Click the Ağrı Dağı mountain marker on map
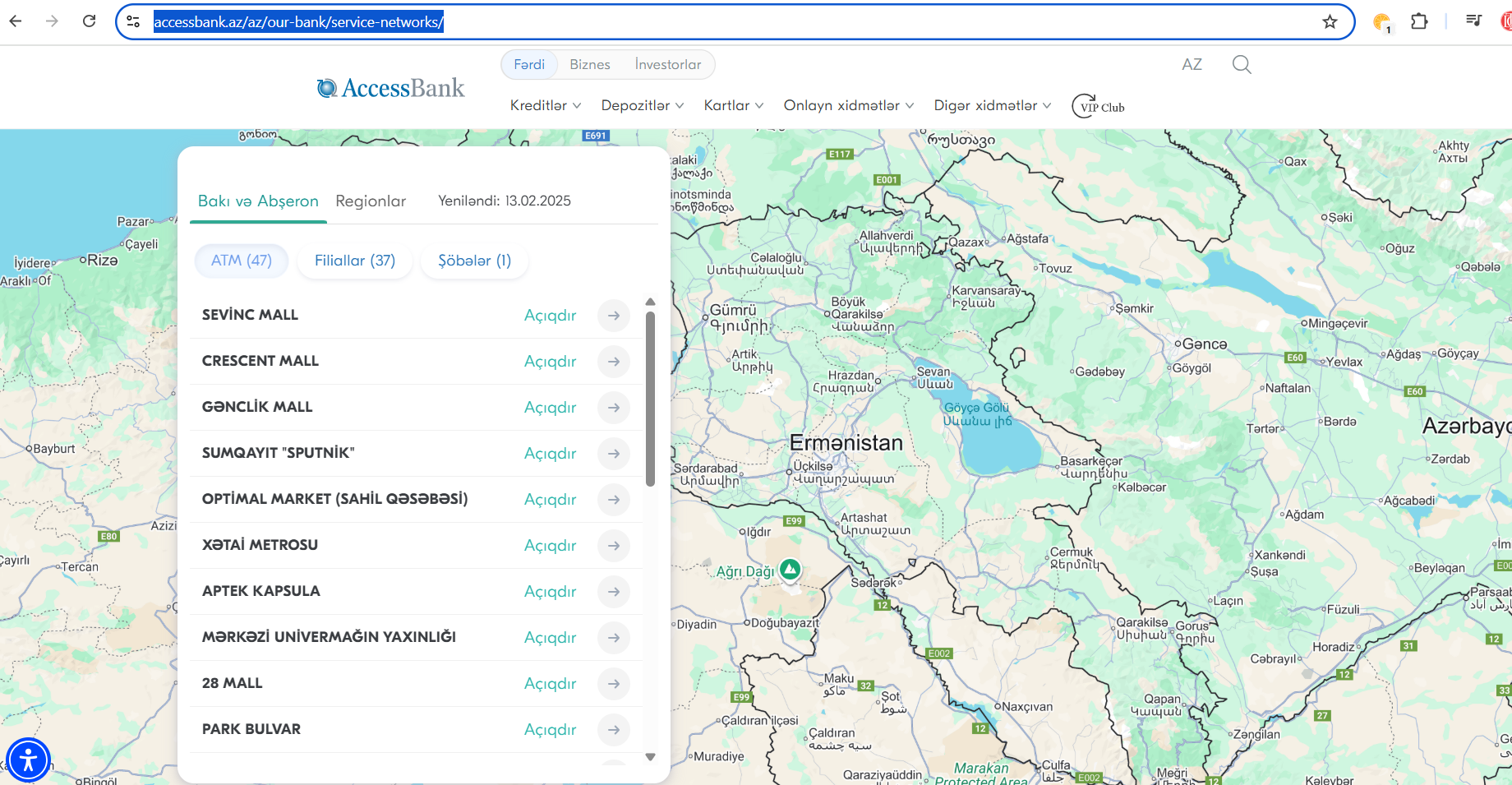 pyautogui.click(x=790, y=569)
